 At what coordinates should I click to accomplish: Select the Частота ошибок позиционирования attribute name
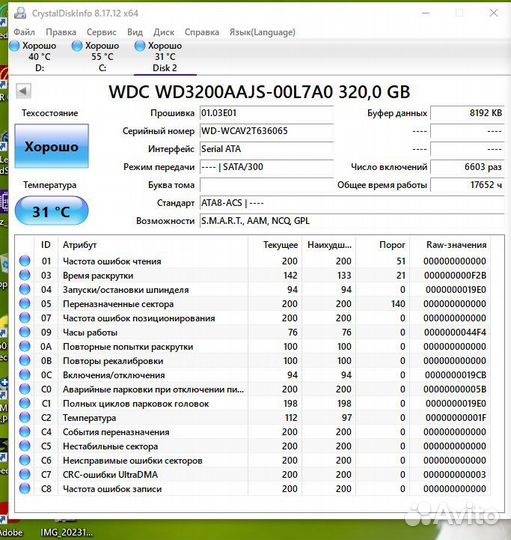[139, 319]
